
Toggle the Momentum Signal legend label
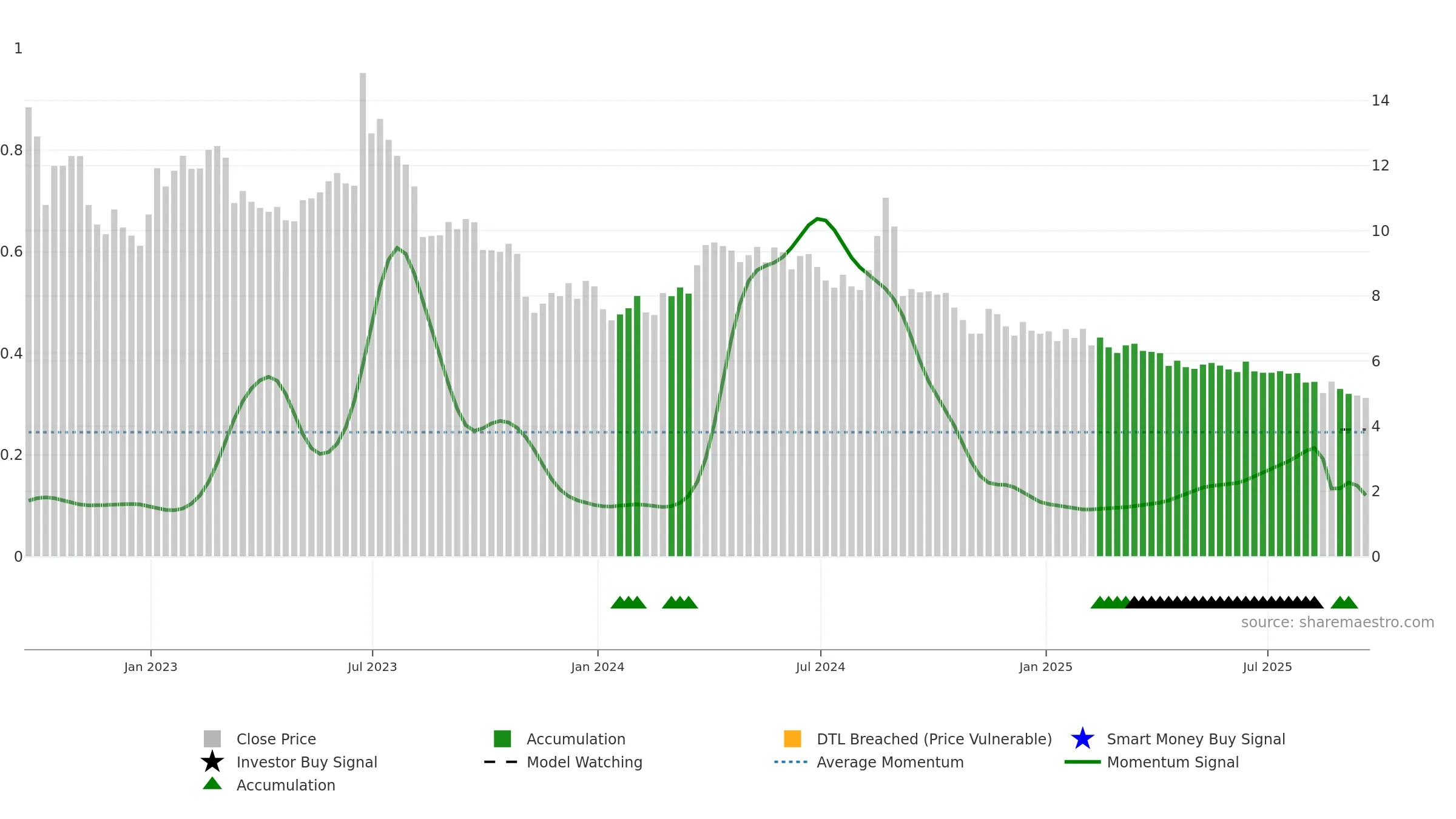point(1173,762)
